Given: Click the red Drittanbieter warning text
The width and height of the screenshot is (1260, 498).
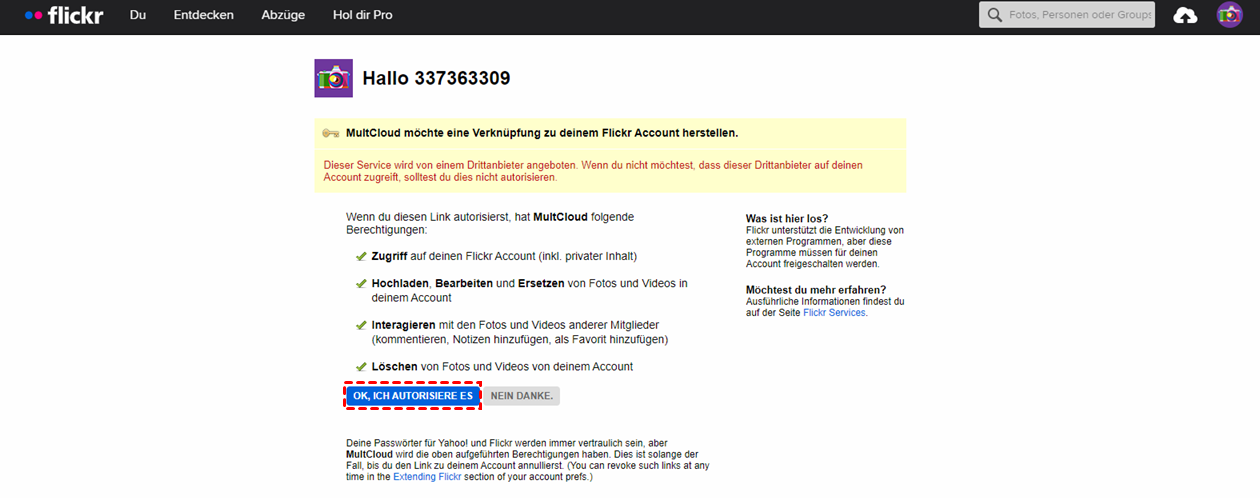Looking at the screenshot, I should click(593, 171).
